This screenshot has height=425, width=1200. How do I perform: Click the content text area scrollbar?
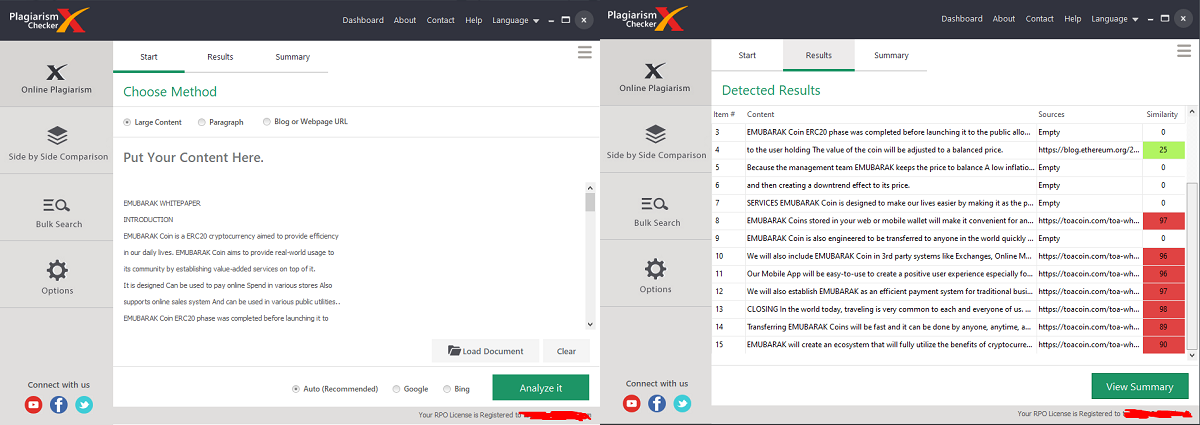[590, 256]
